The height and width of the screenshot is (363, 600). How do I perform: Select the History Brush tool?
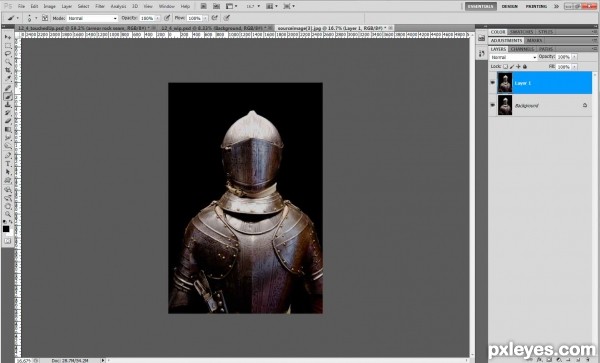8,113
